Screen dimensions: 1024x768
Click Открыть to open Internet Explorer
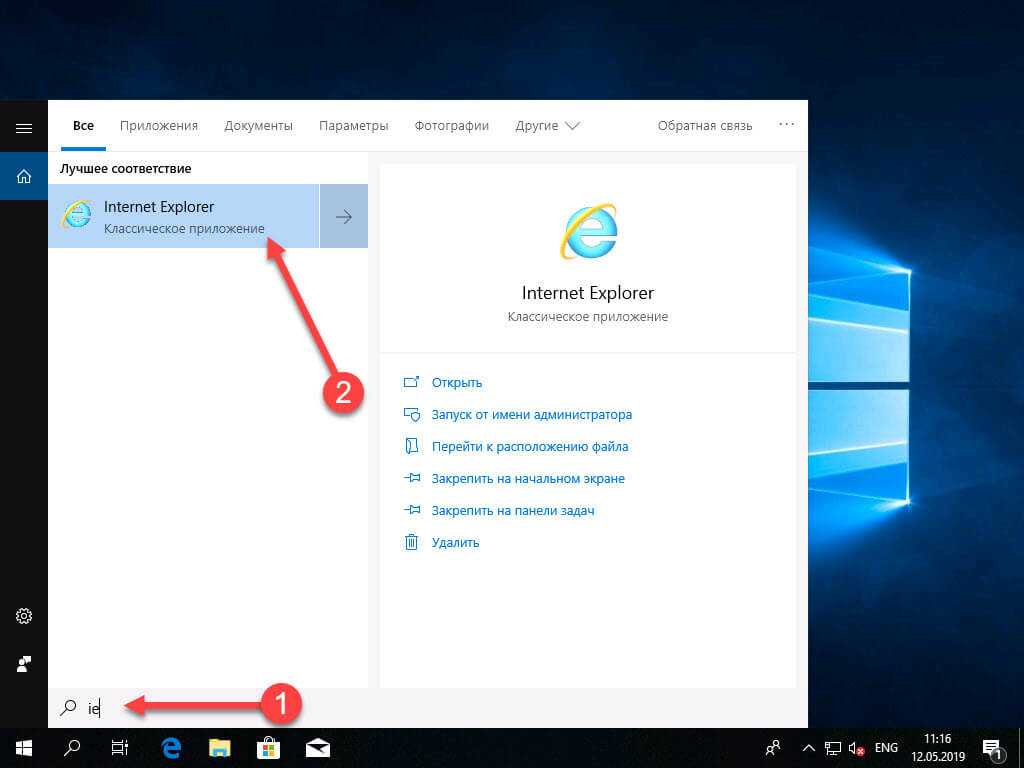[x=457, y=382]
